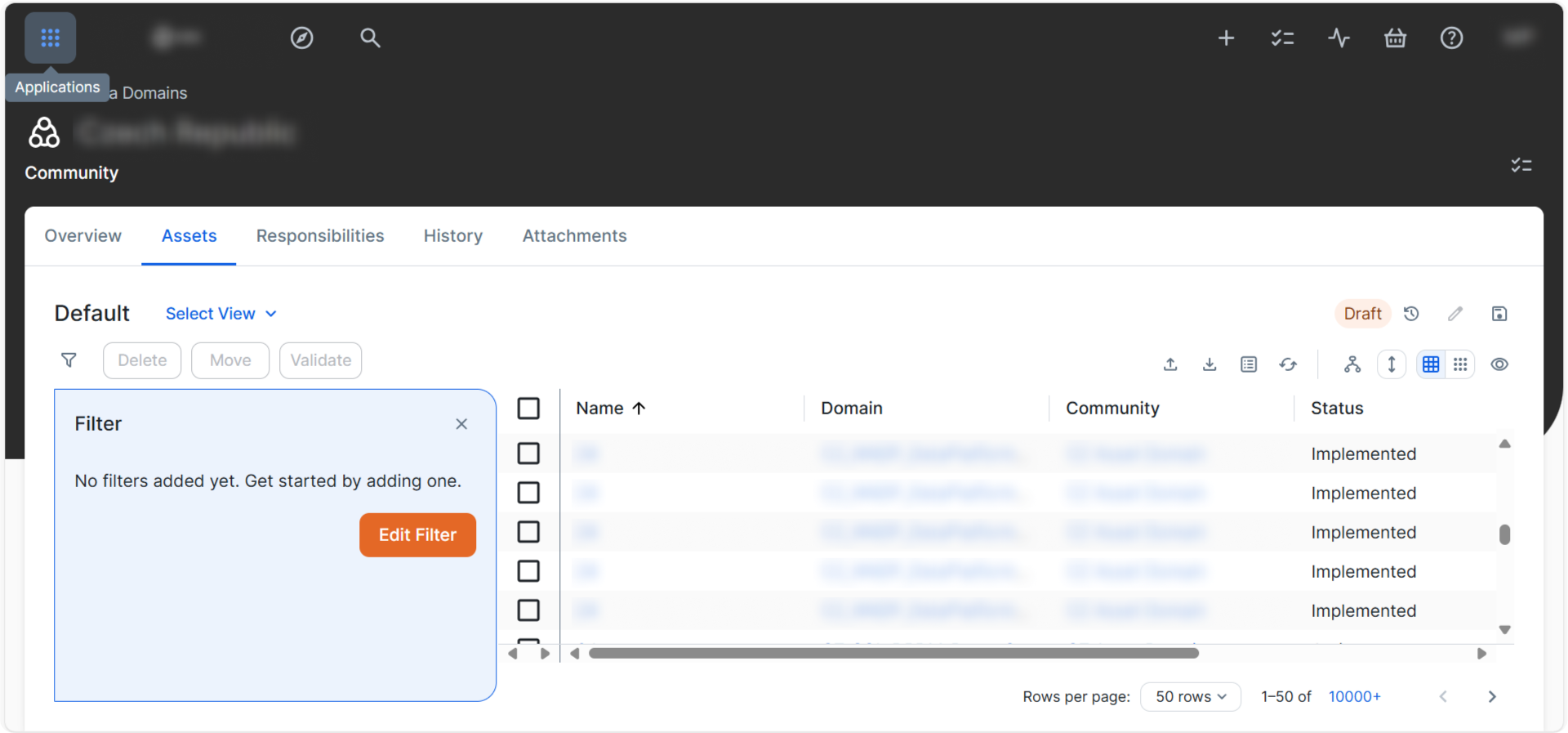Viewport: 1568px width, 733px height.
Task: Open the basket icon
Action: [1395, 38]
